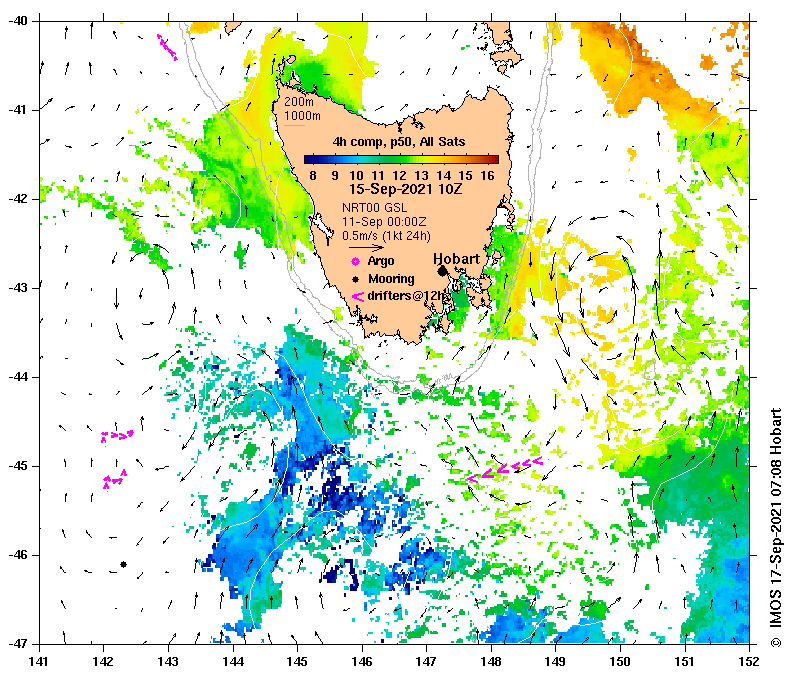
Task: Click the Mooring legend label
Action: pyautogui.click(x=391, y=279)
